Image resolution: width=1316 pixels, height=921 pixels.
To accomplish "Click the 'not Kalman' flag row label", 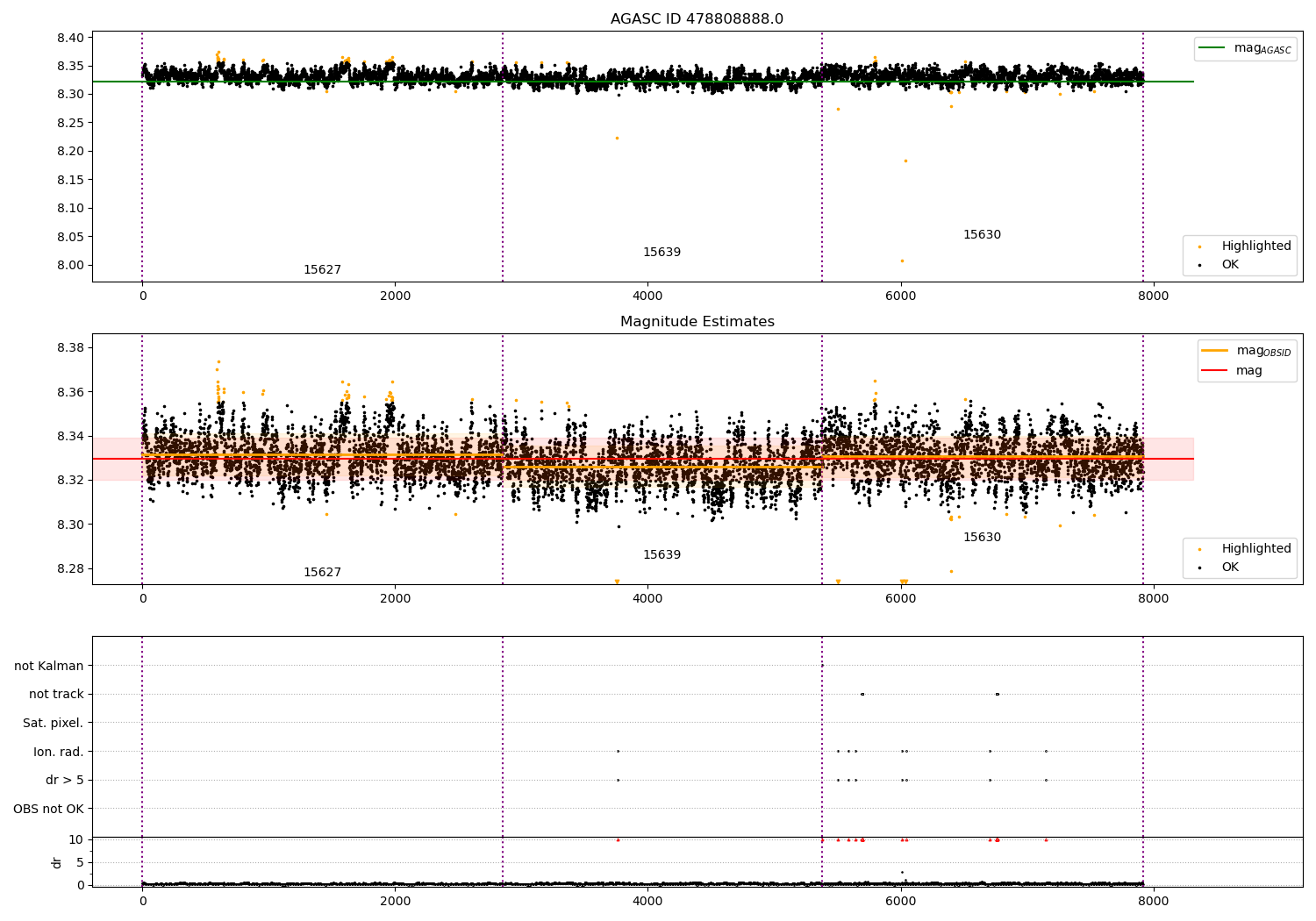I will tap(49, 667).
